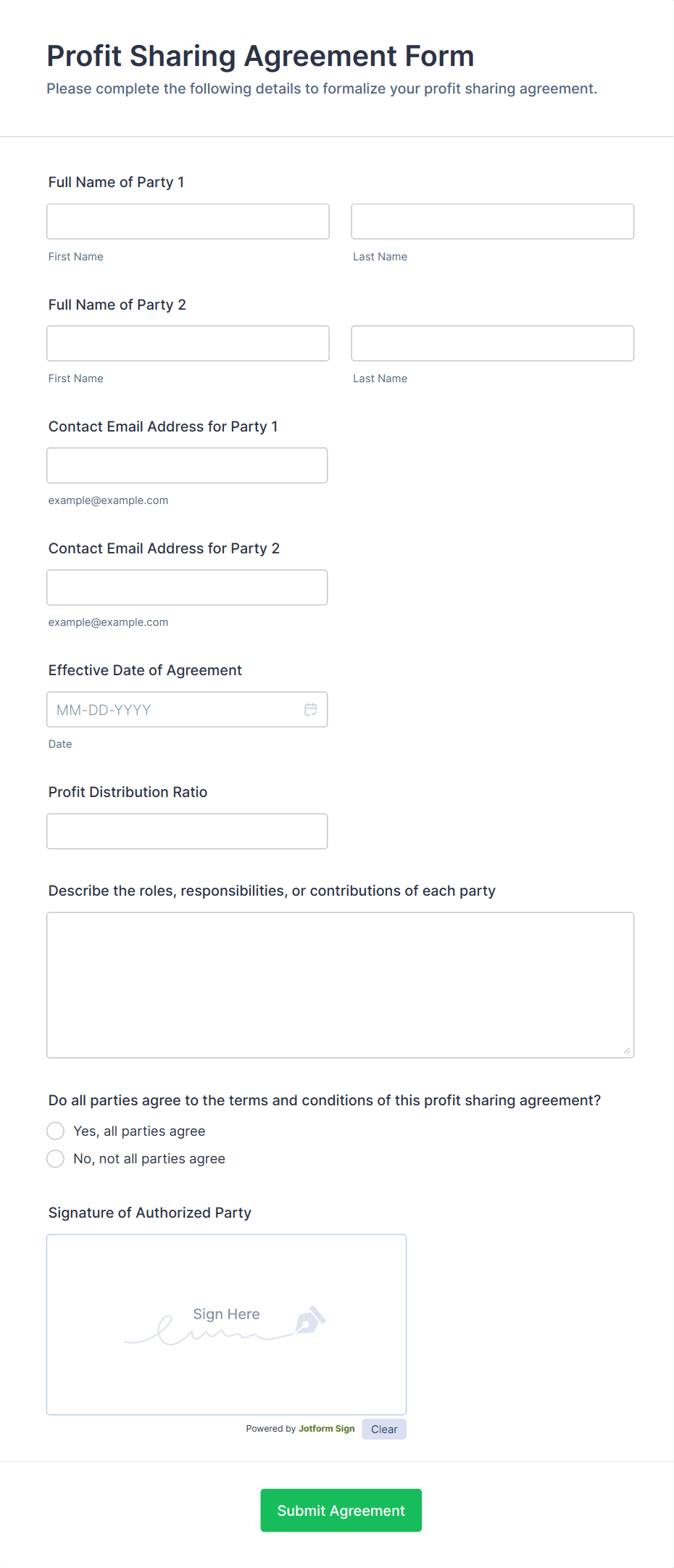Focus Party 1 Last Name field
Viewport: 674px width, 1568px height.
(492, 221)
